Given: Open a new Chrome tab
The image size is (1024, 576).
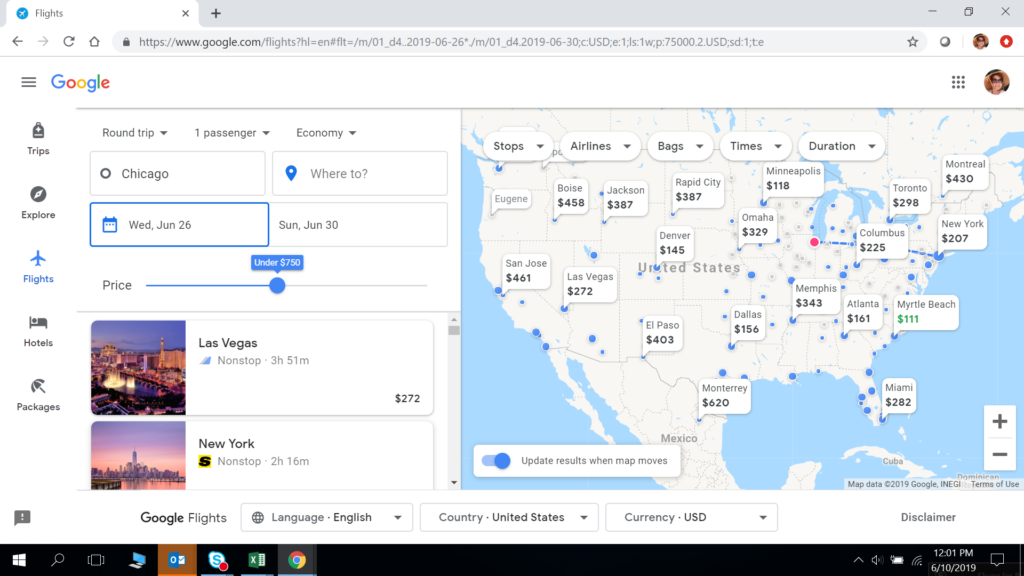Looking at the screenshot, I should [x=216, y=13].
